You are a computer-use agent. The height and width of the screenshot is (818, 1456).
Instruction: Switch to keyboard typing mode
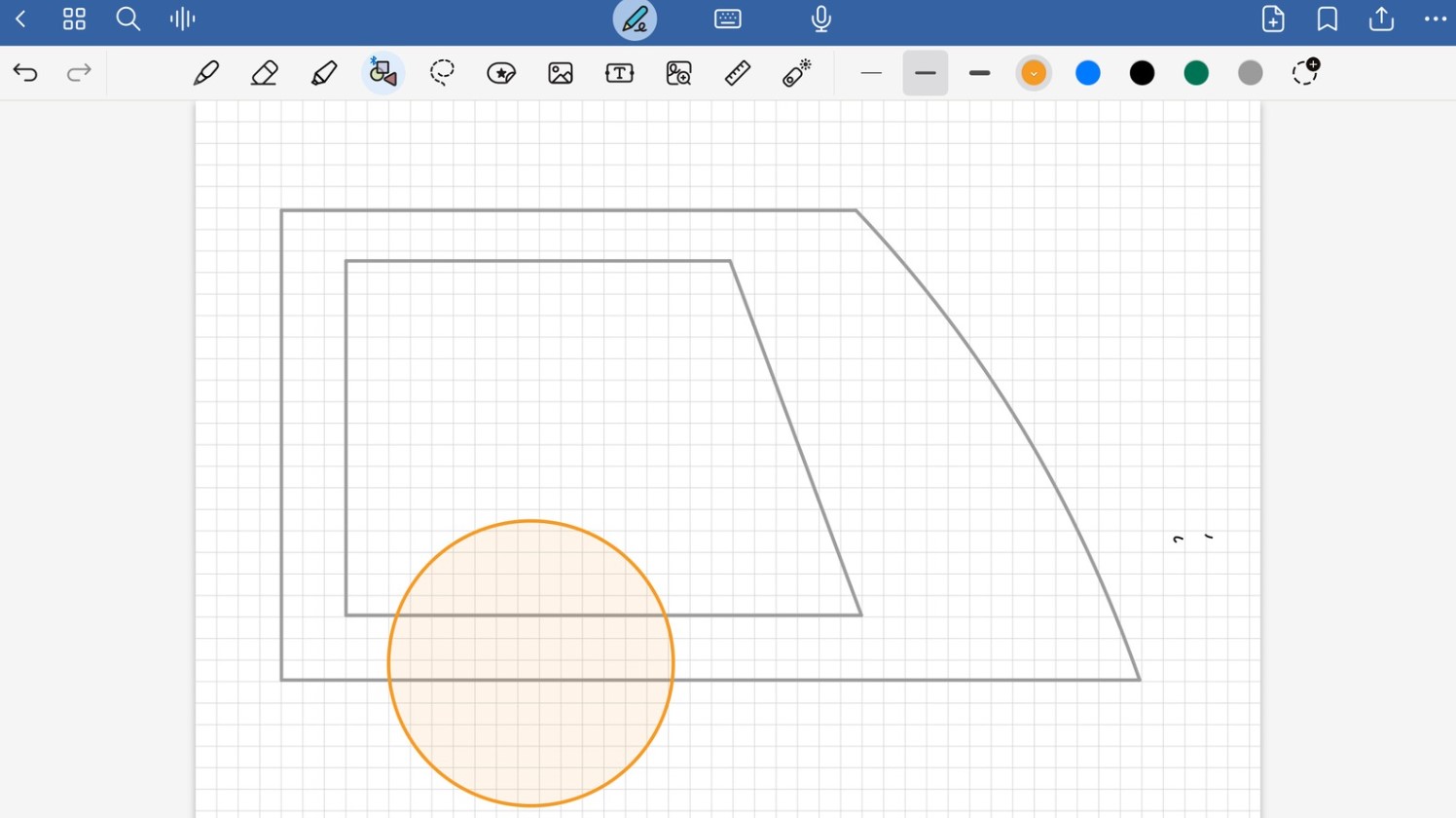728,19
